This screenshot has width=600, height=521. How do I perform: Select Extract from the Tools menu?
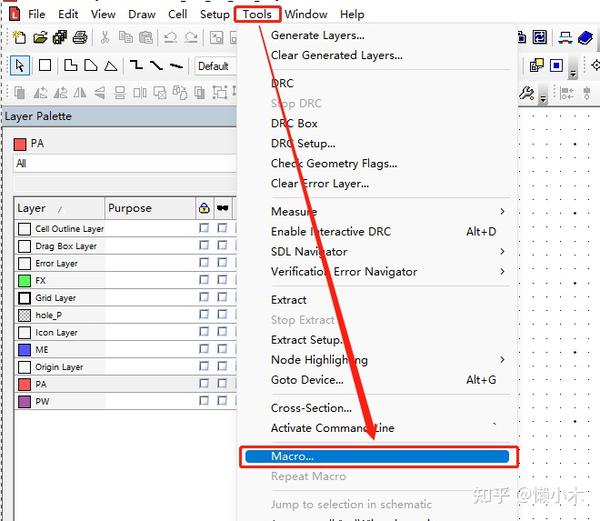click(289, 300)
